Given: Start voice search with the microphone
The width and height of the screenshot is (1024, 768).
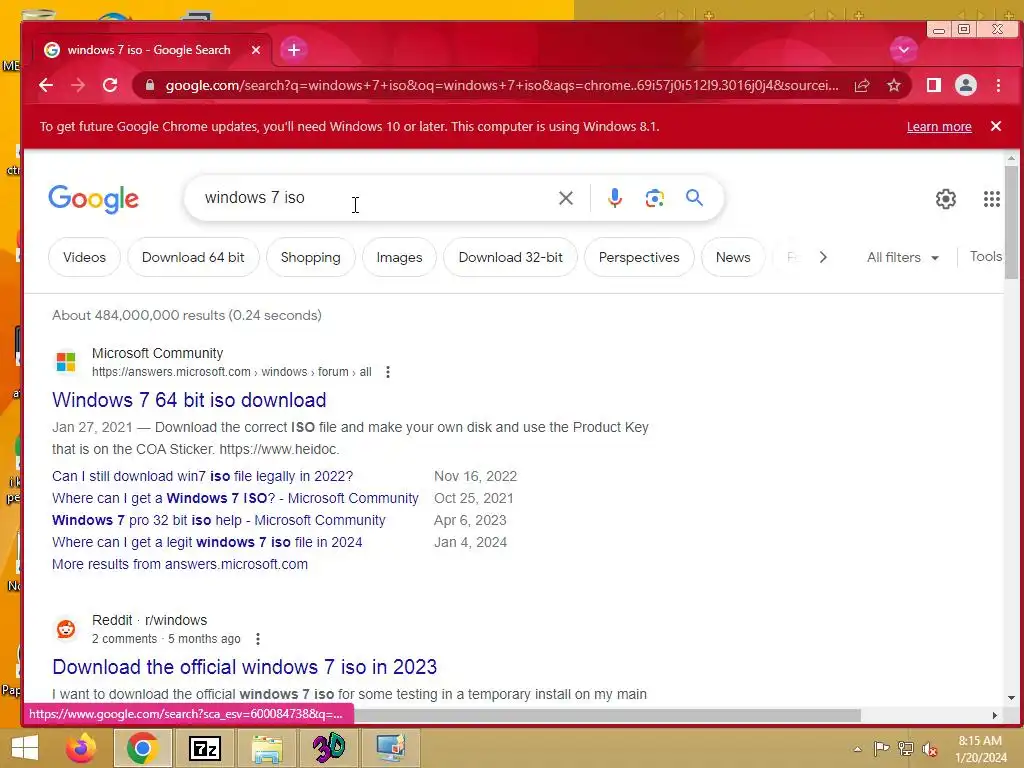Looking at the screenshot, I should click(x=614, y=198).
